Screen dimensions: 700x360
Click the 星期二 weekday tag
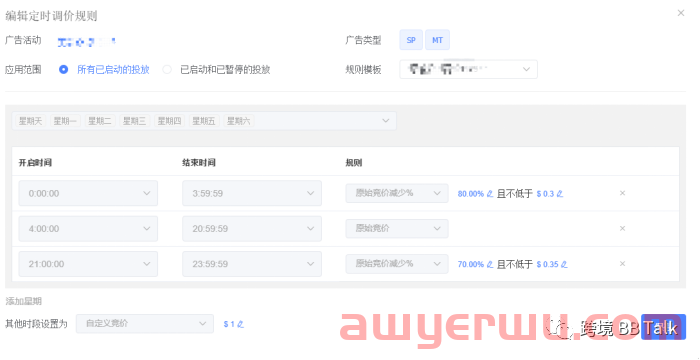(x=100, y=121)
